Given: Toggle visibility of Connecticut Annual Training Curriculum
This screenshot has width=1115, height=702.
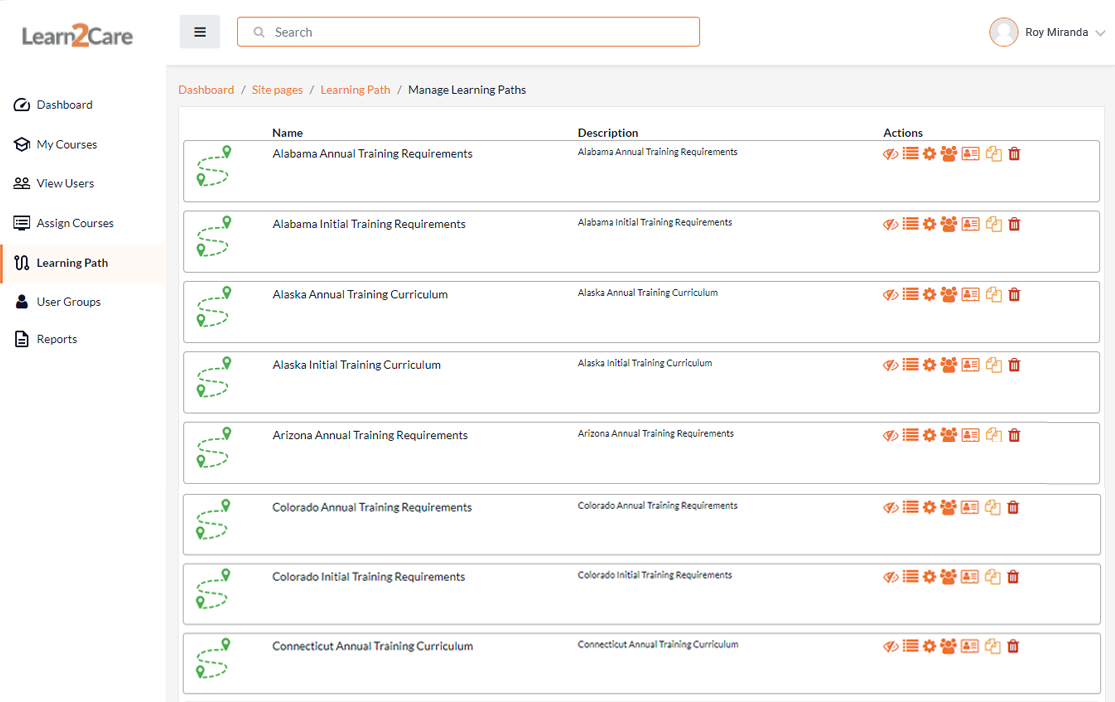Looking at the screenshot, I should [x=890, y=647].
